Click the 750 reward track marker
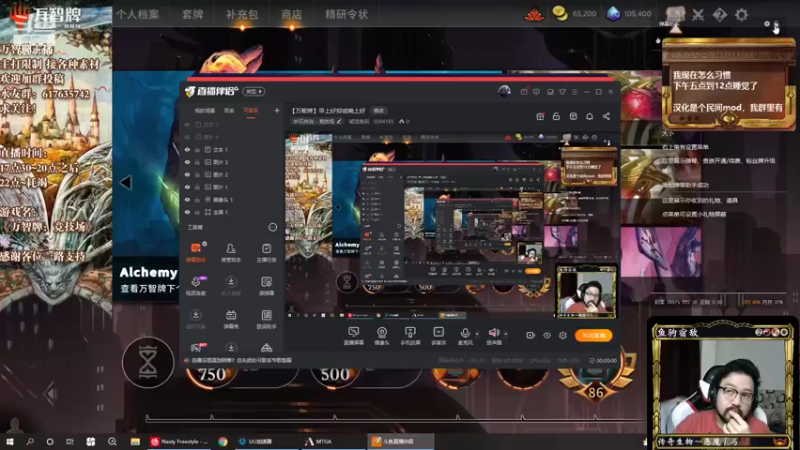 pyautogui.click(x=212, y=374)
